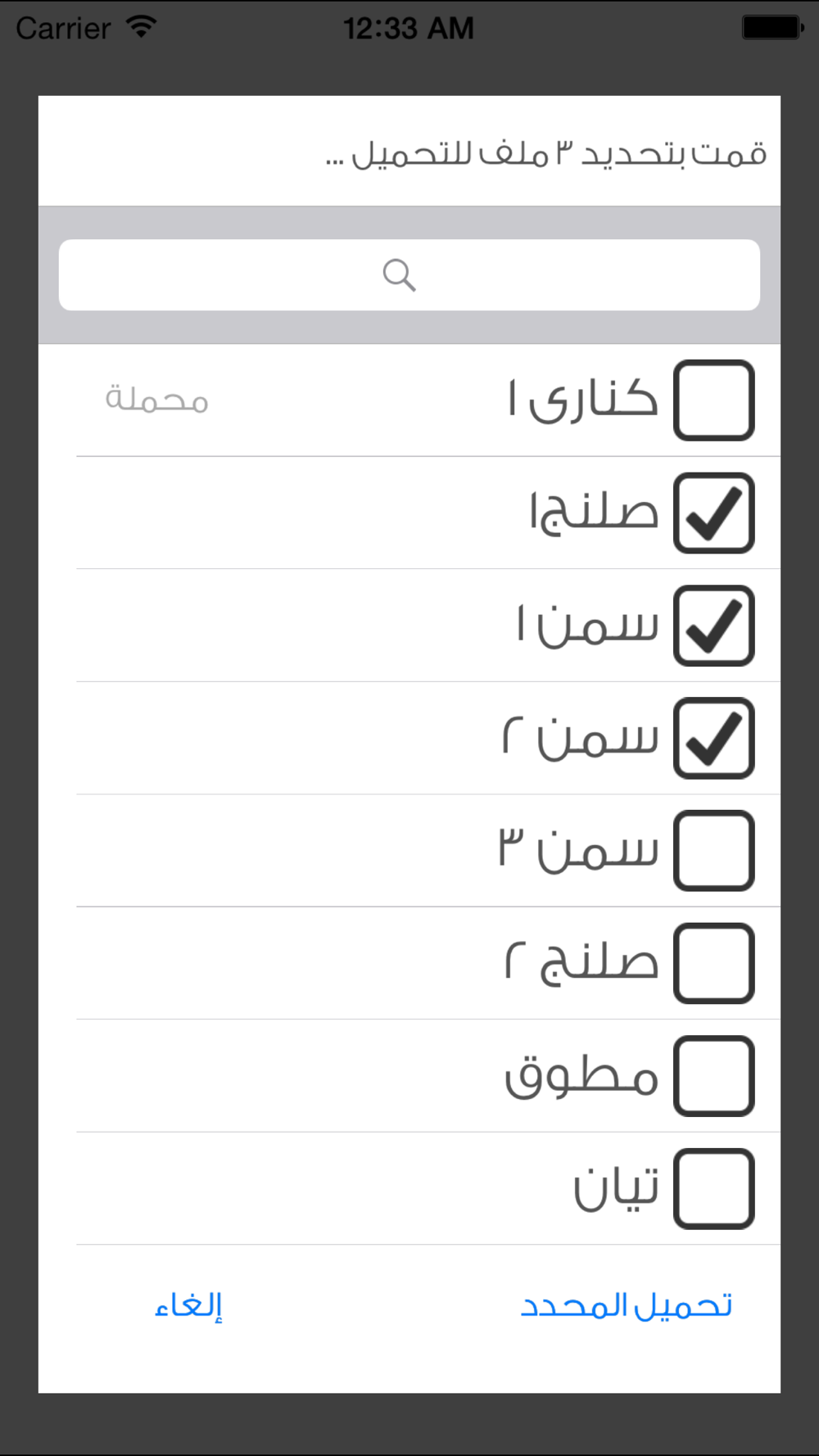The image size is (819, 1456).
Task: Tap the محملة downloaded status label
Action: coord(156,400)
